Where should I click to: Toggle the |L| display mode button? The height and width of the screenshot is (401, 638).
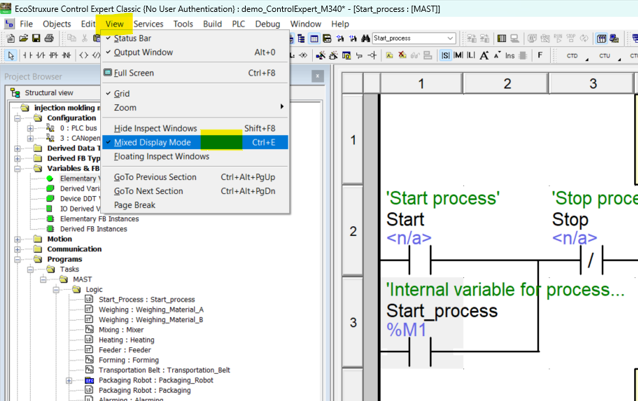471,55
